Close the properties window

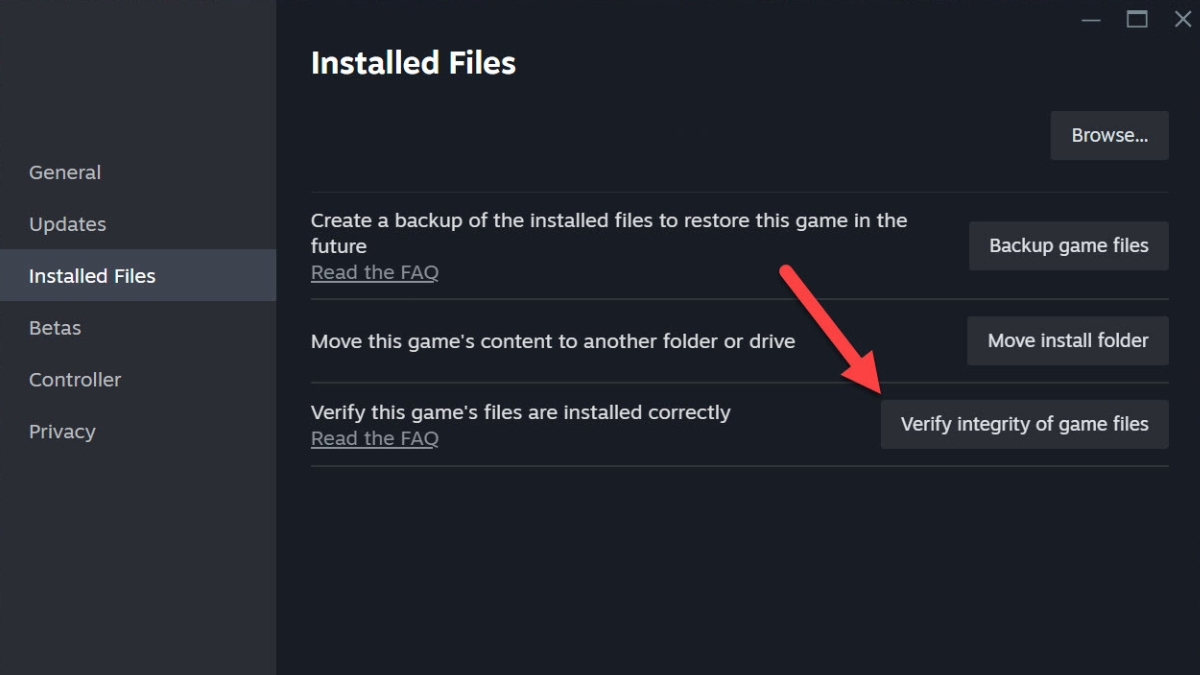pos(1182,20)
